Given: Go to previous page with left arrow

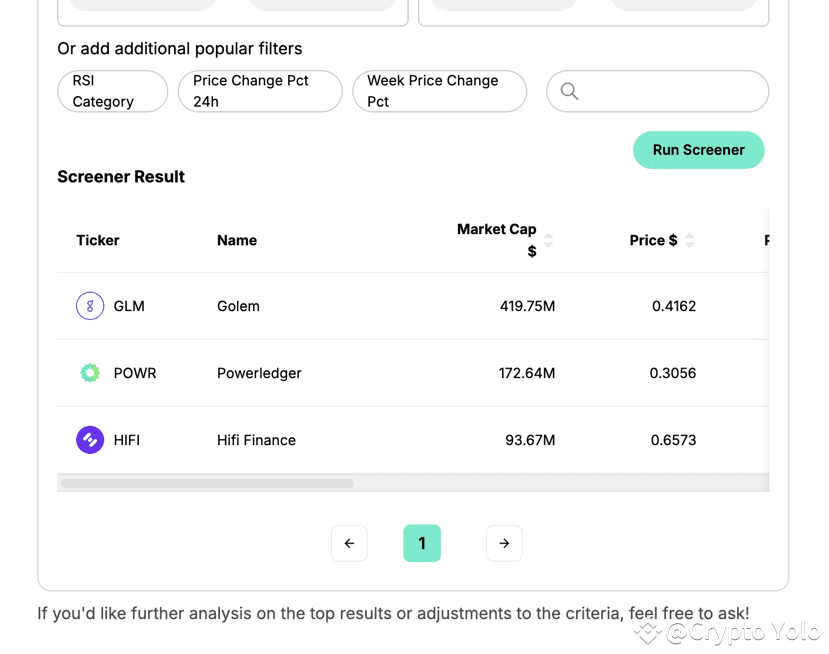Looking at the screenshot, I should pyautogui.click(x=349, y=543).
